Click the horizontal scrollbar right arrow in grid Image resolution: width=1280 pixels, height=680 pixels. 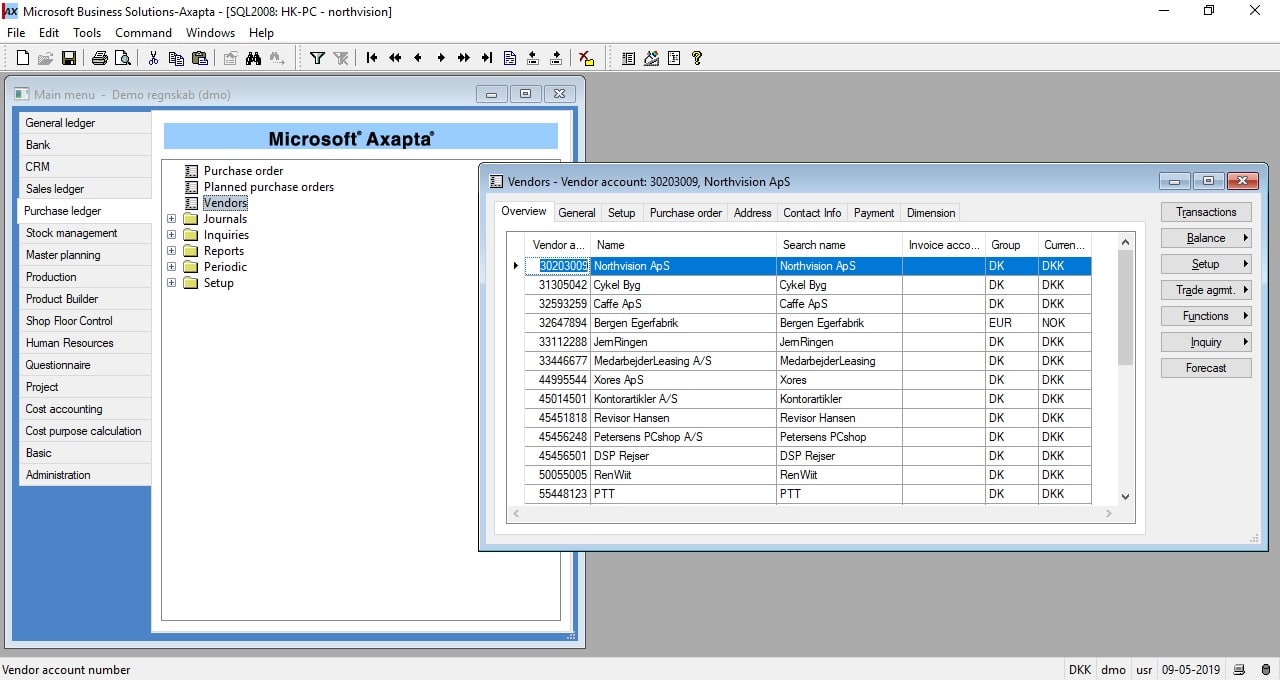(x=1109, y=513)
